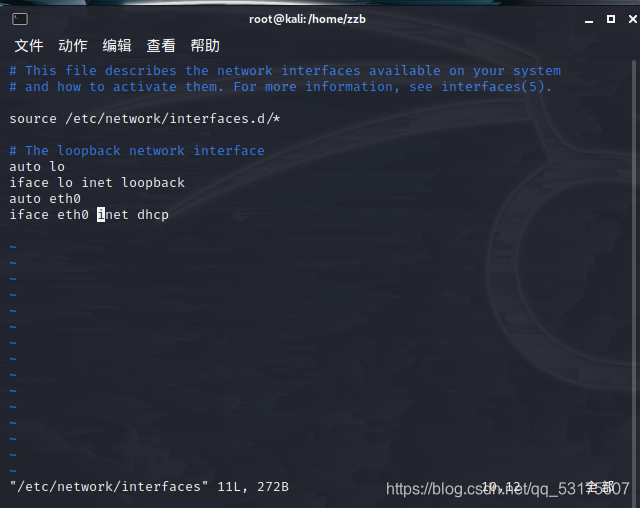Click the word 'dhcp' in the last line
The width and height of the screenshot is (640, 508).
point(153,215)
